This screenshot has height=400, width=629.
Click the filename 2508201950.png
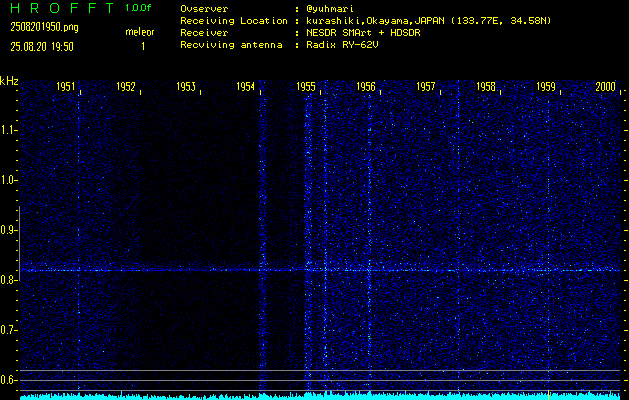[45, 27]
